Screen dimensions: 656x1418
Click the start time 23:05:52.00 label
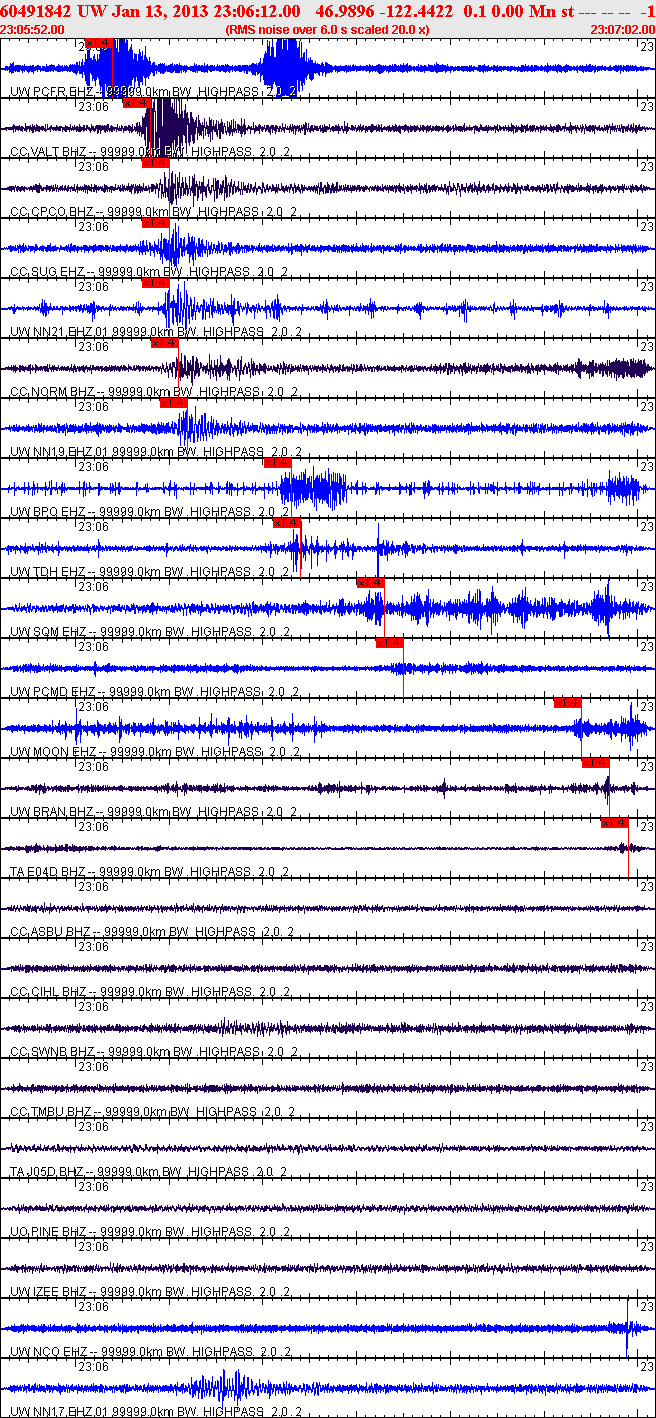tap(33, 30)
